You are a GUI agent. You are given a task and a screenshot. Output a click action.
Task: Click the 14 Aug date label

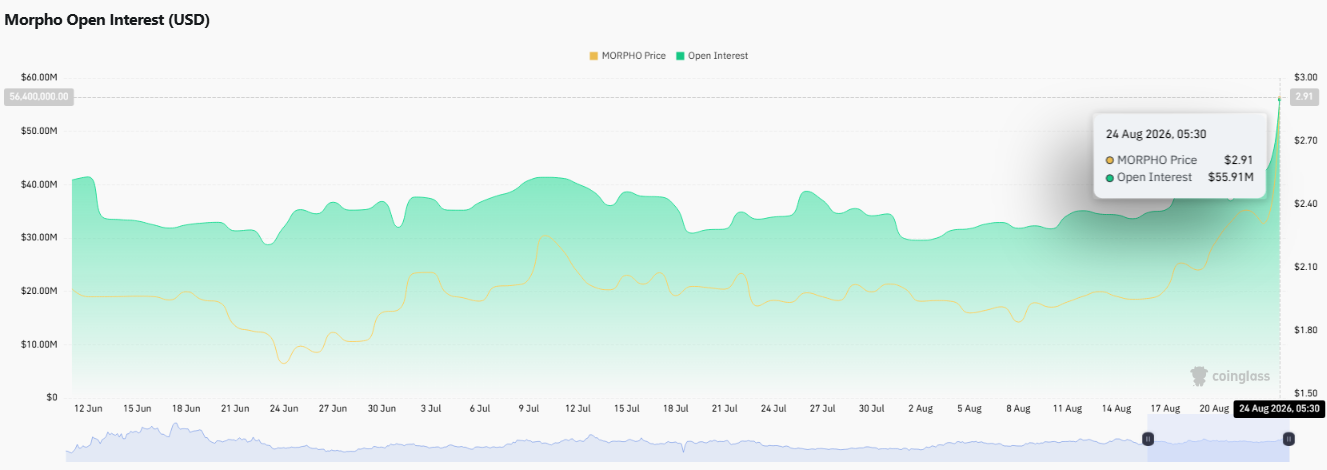1116,408
